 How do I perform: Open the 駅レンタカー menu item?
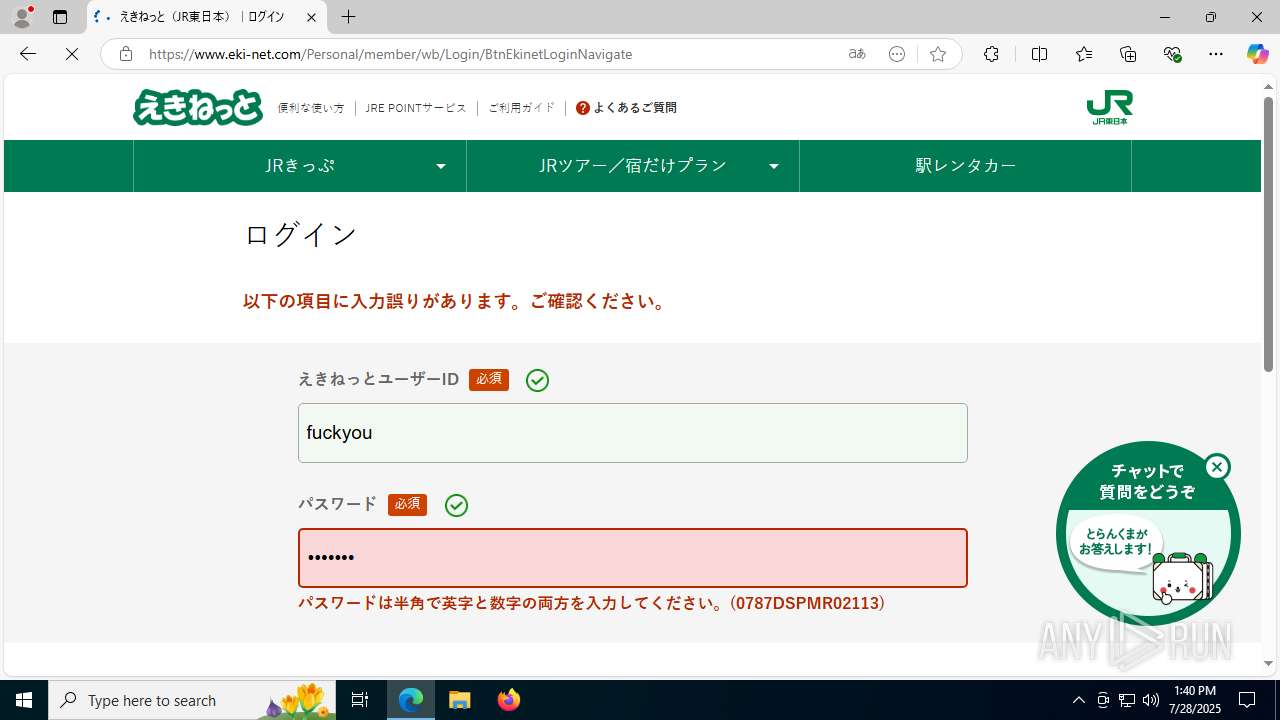click(965, 166)
